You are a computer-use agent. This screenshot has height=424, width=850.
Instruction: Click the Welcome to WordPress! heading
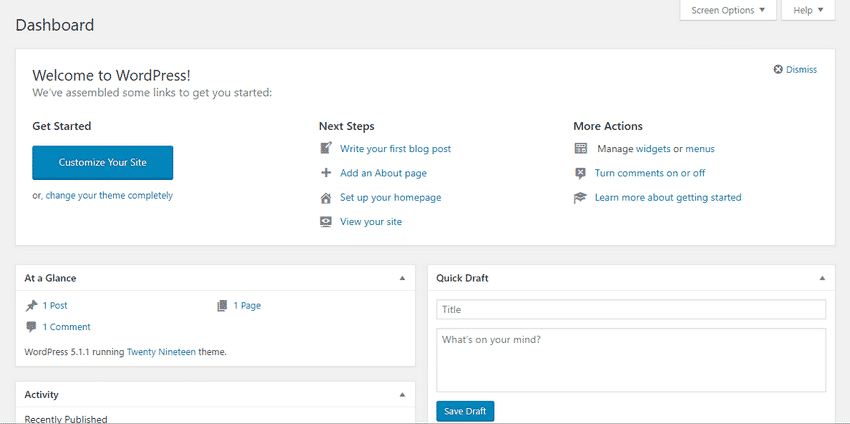[111, 75]
